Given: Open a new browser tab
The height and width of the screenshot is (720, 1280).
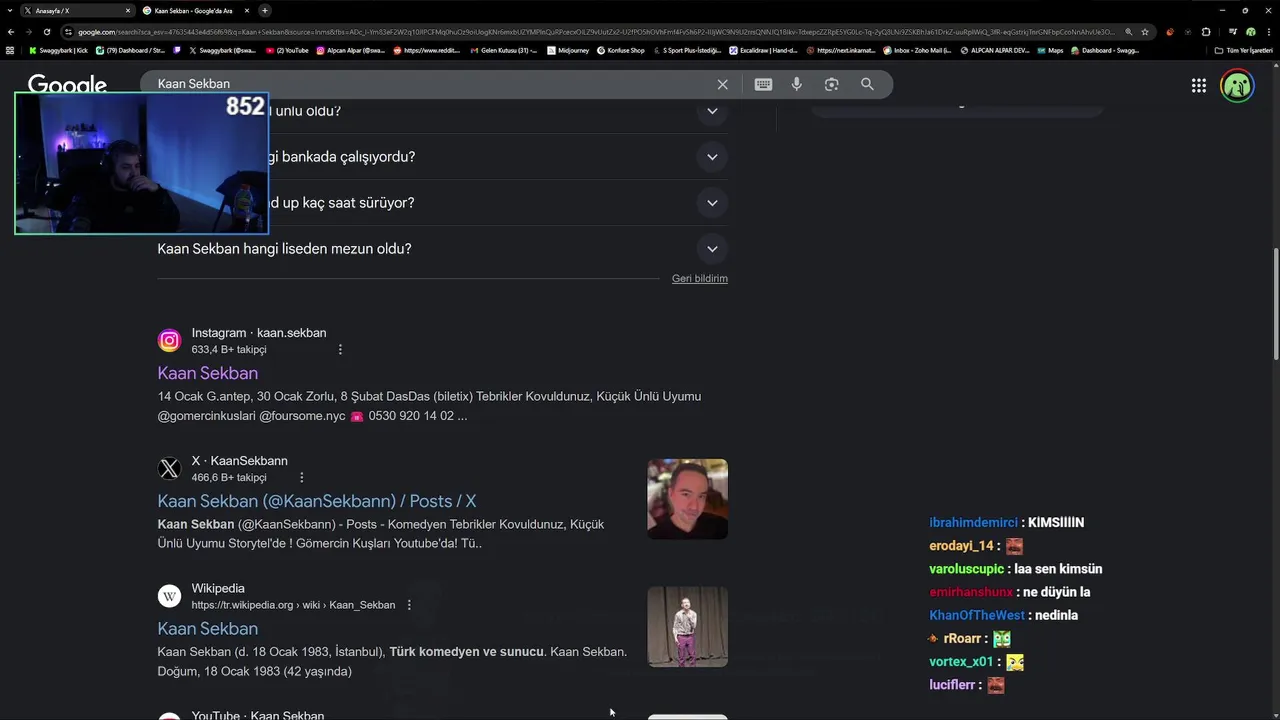Looking at the screenshot, I should (x=265, y=10).
